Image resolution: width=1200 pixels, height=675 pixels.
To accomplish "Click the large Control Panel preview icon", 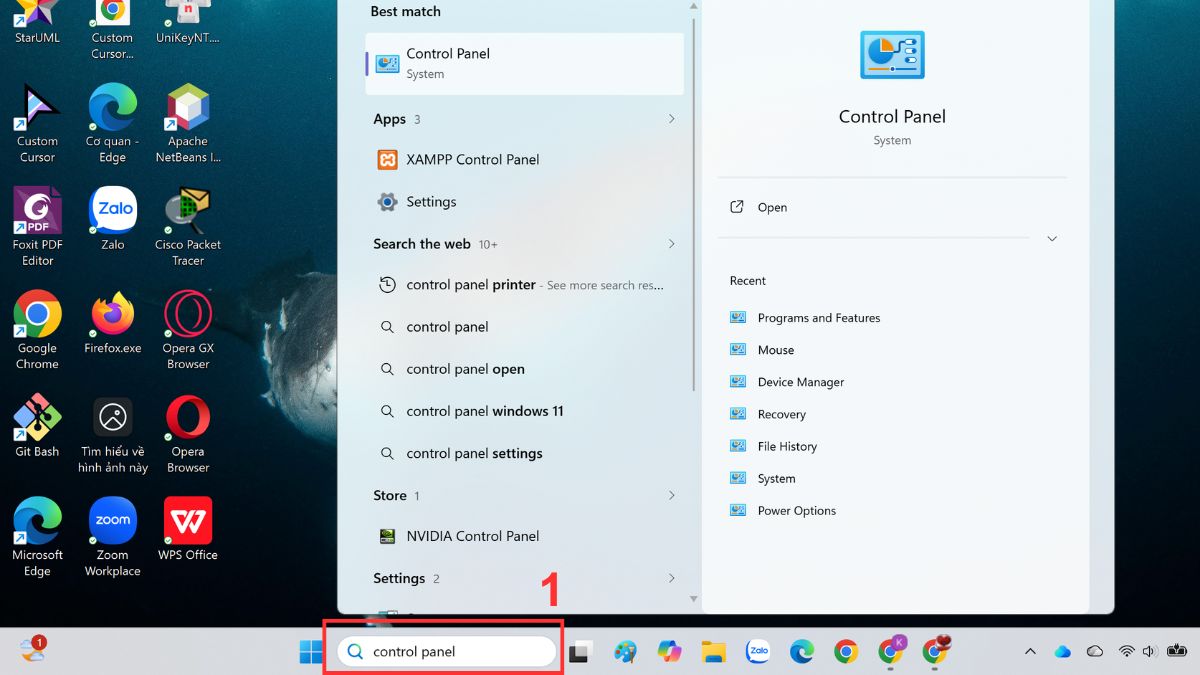I will point(892,55).
